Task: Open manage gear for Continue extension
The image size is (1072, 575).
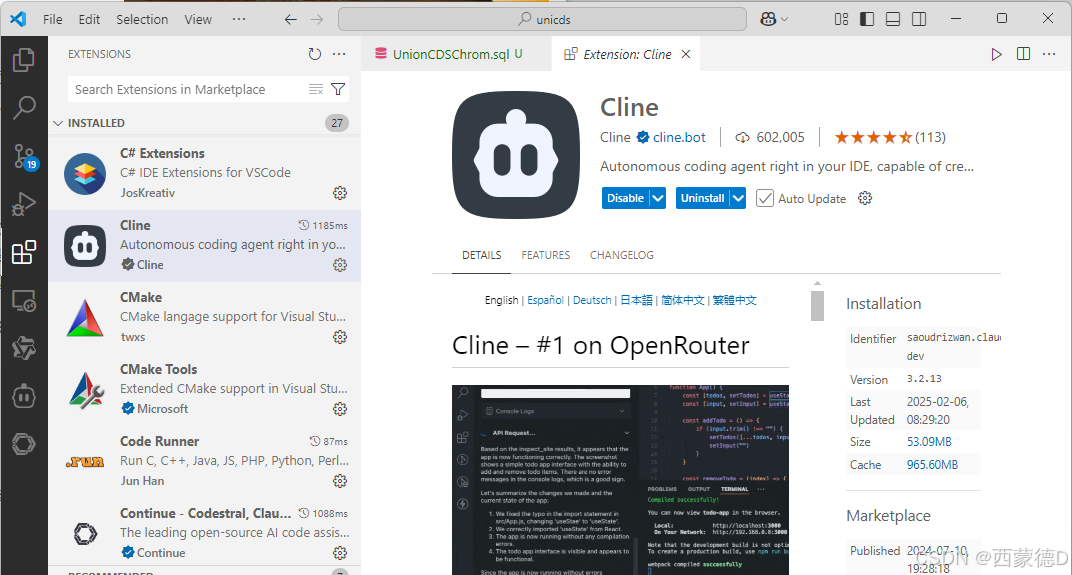Action: [340, 552]
